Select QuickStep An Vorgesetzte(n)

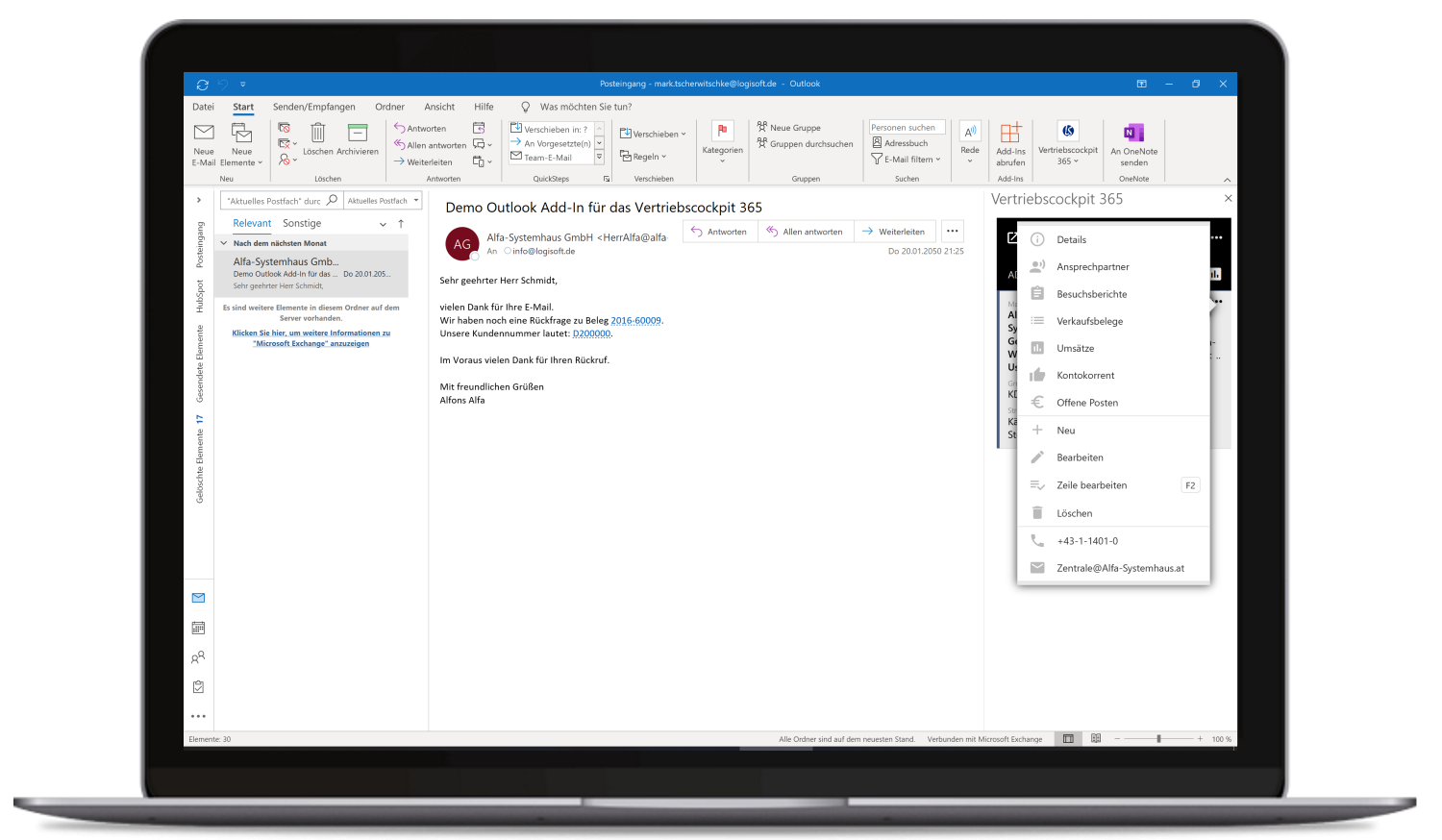coord(550,143)
